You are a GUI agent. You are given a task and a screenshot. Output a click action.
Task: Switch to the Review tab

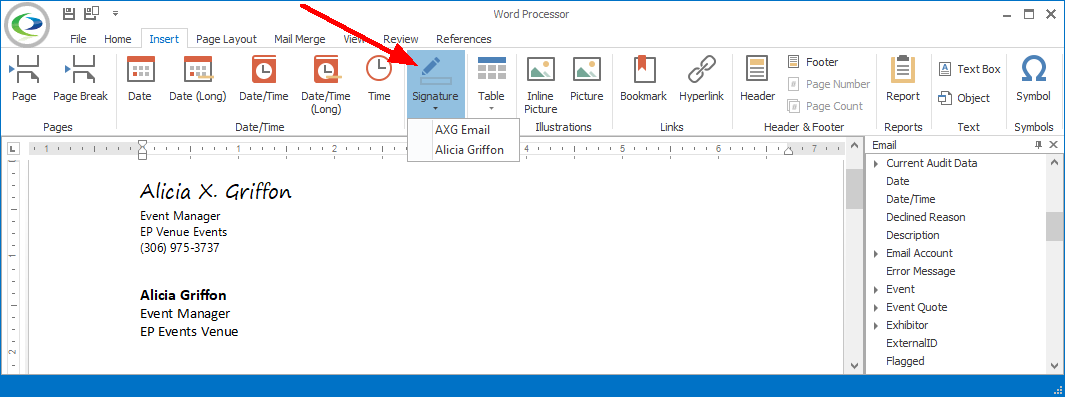401,39
